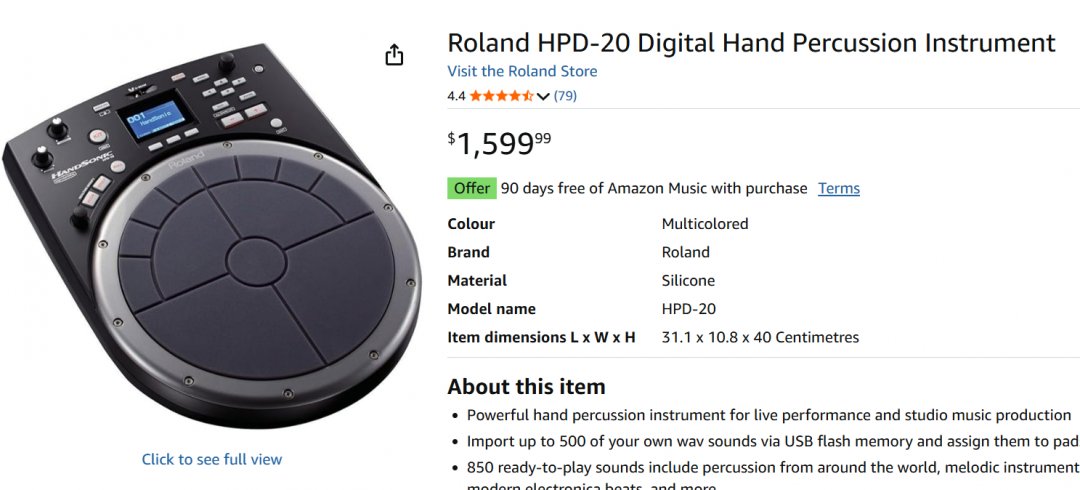Click the Silicone material value

pos(688,281)
